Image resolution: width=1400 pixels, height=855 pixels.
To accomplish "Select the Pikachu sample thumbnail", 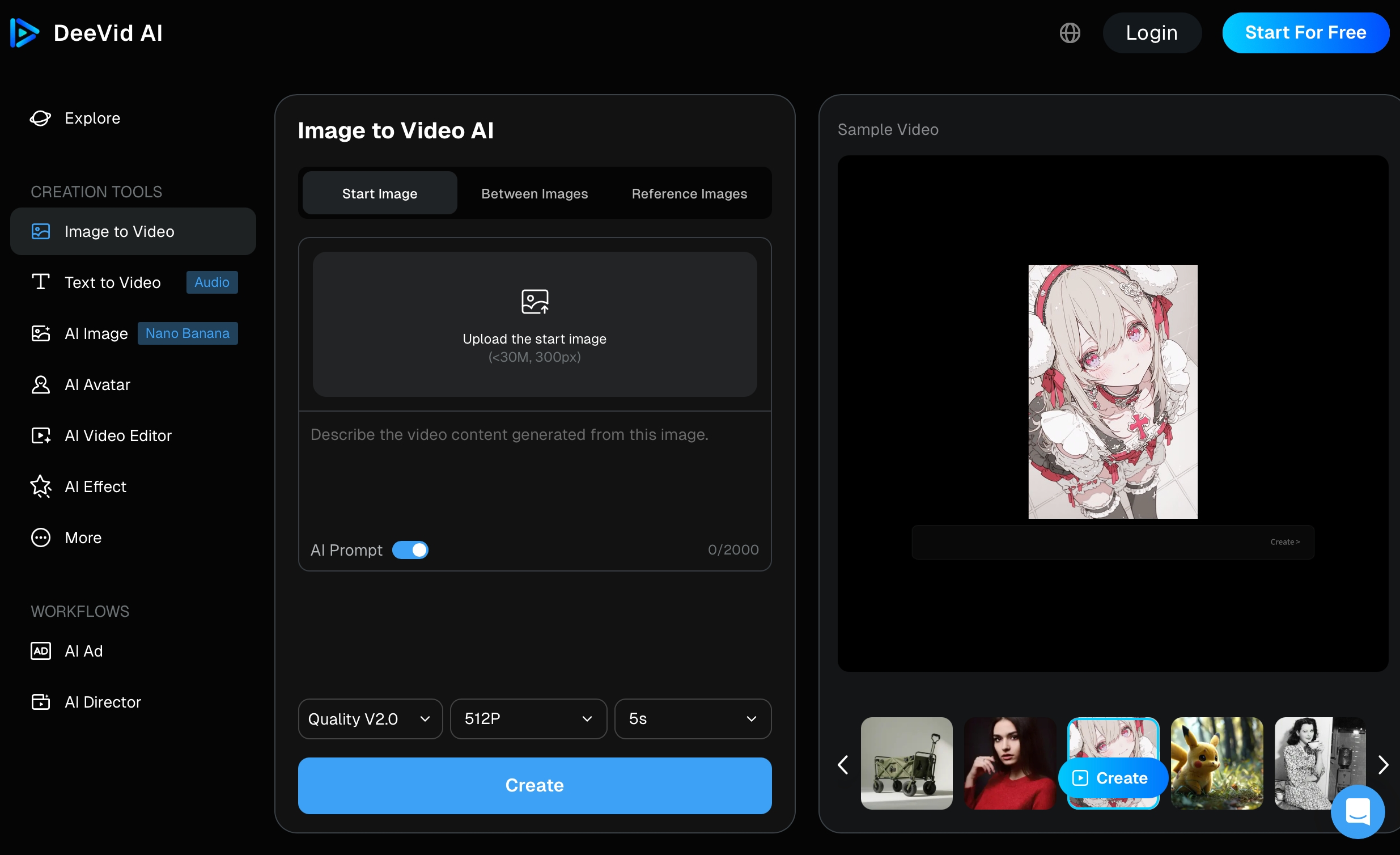I will coord(1216,763).
